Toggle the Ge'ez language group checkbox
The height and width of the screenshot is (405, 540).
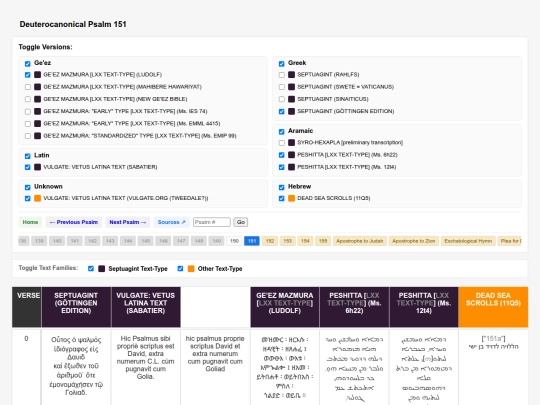point(28,64)
